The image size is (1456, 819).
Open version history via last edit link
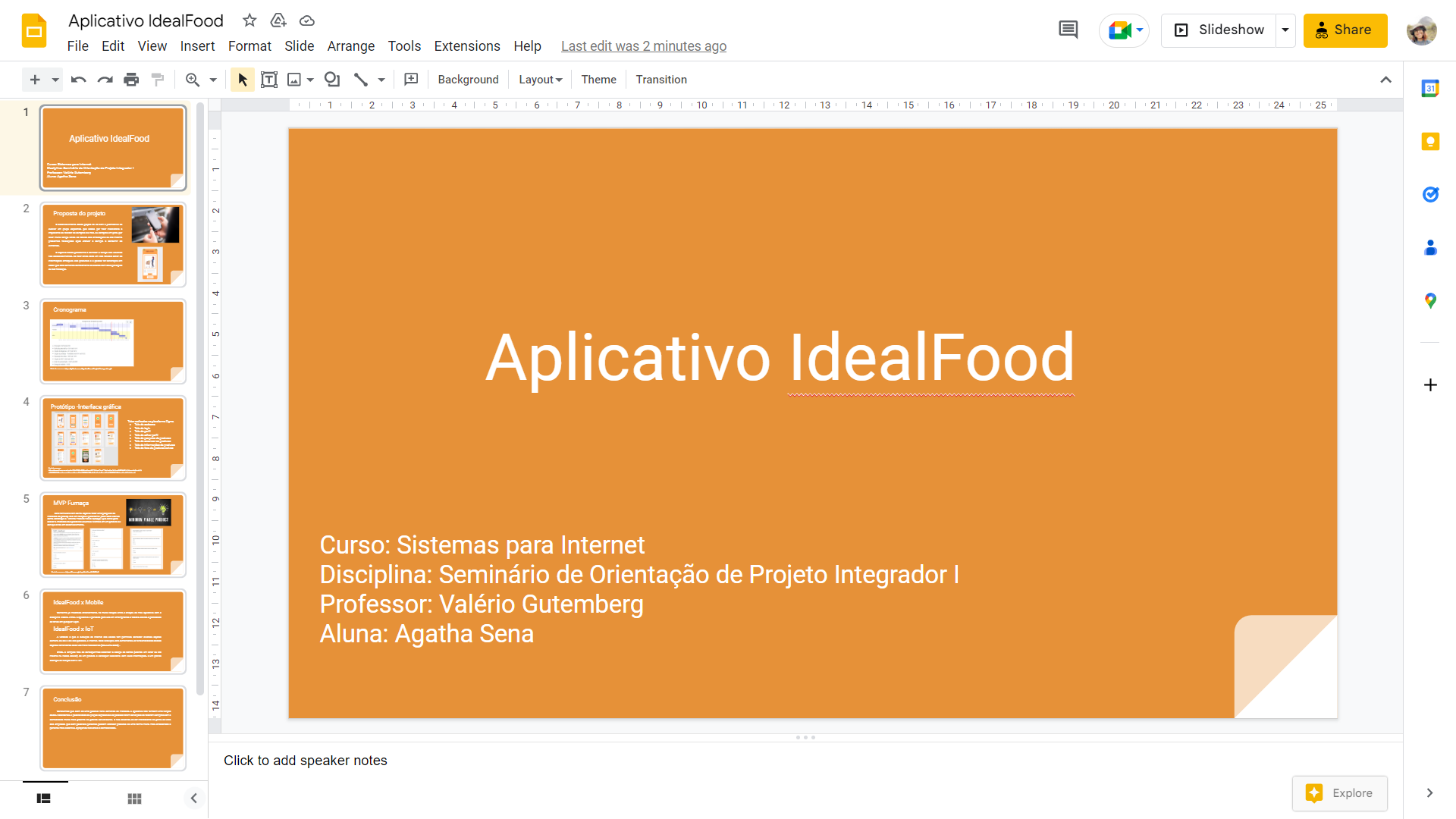(644, 46)
